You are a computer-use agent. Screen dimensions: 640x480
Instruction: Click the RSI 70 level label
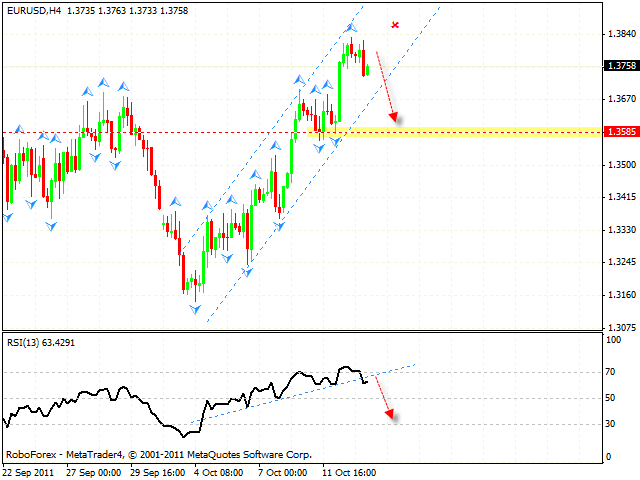point(610,372)
